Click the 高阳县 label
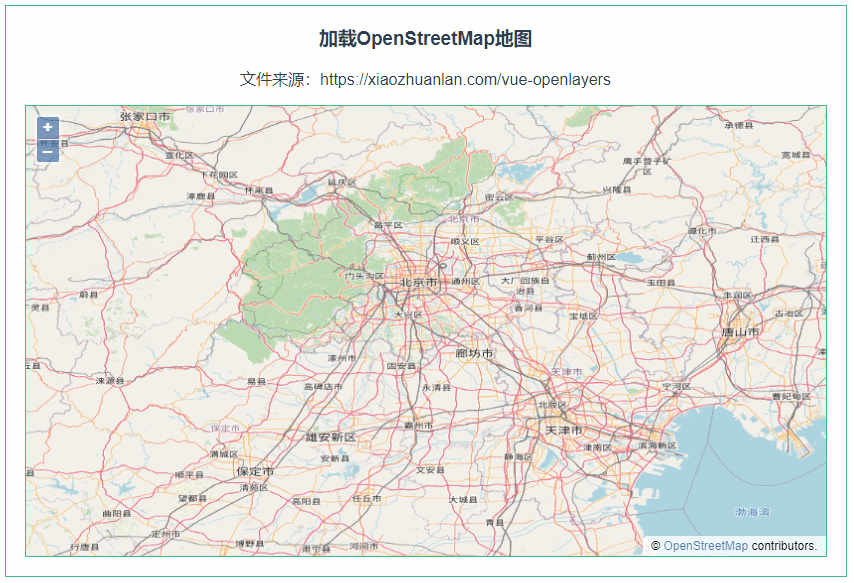Screen dimensions: 854x583 tap(306, 501)
